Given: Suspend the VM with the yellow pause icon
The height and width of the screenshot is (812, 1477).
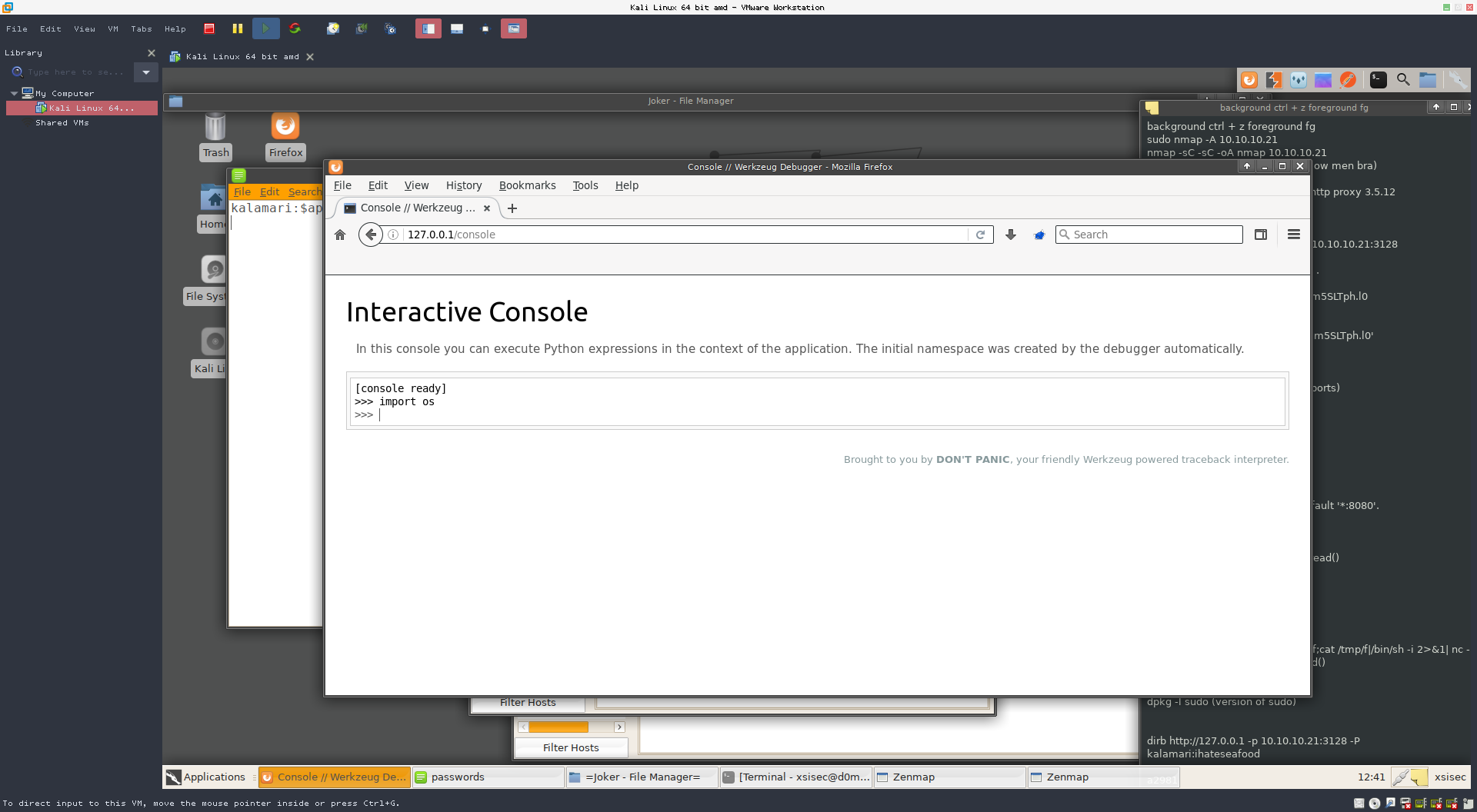Looking at the screenshot, I should point(238,28).
